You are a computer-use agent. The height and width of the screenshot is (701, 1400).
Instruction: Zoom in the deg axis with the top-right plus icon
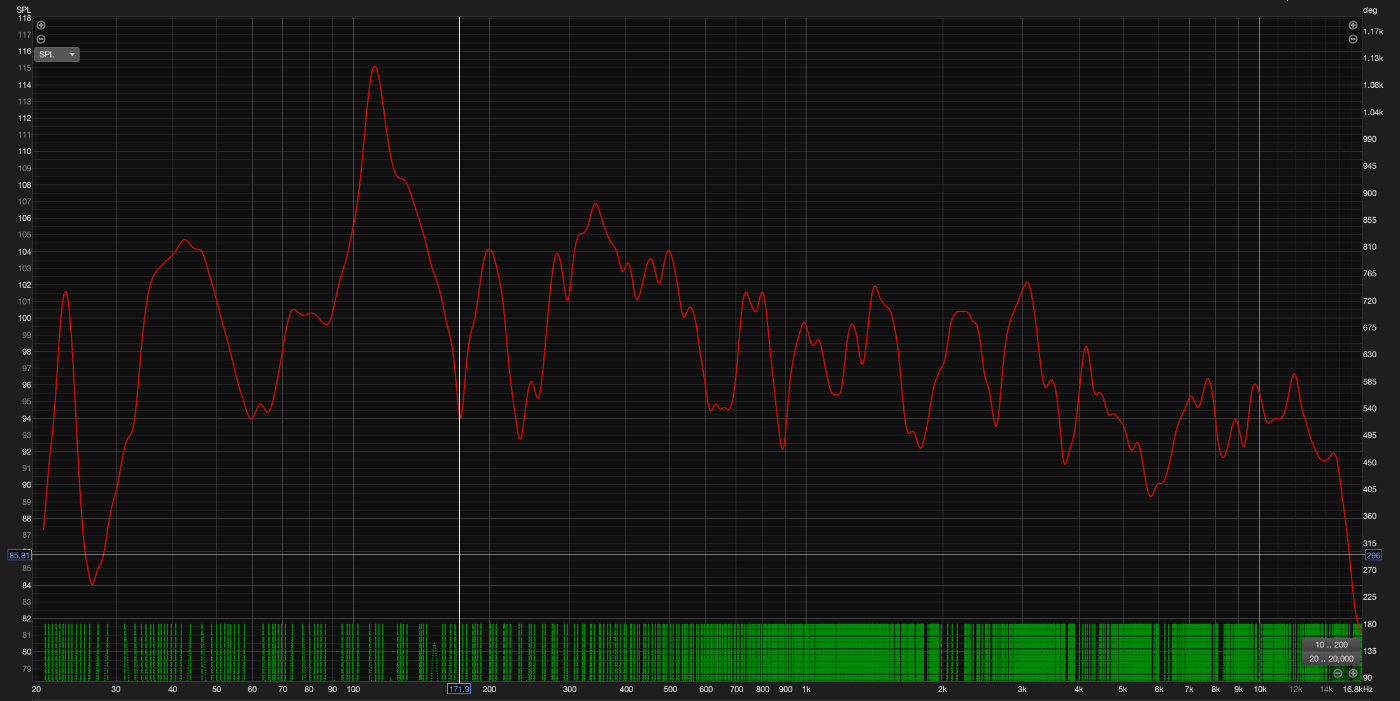coord(1353,25)
